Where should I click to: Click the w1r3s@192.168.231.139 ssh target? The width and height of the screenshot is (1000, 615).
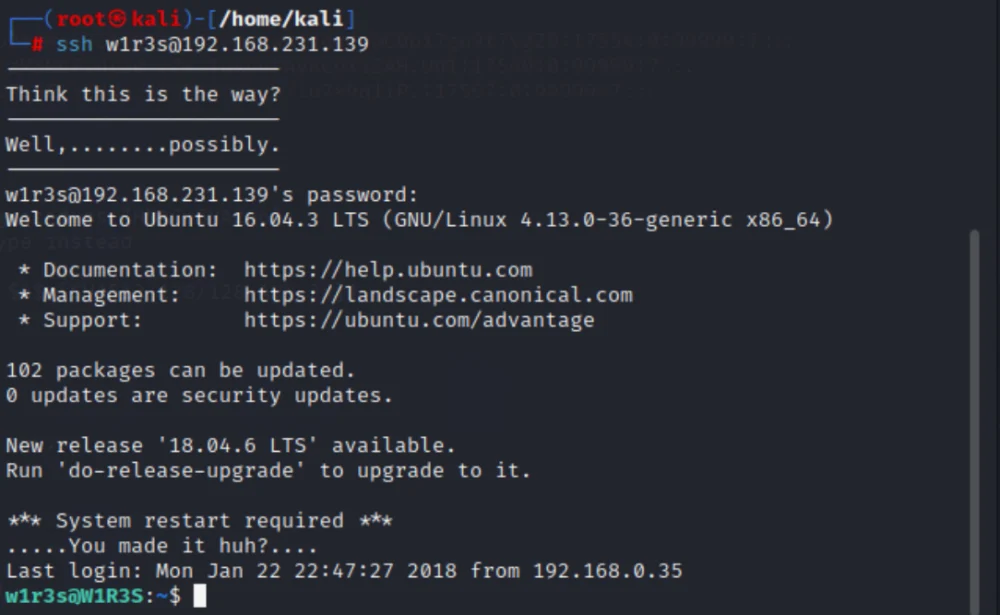[x=237, y=44]
